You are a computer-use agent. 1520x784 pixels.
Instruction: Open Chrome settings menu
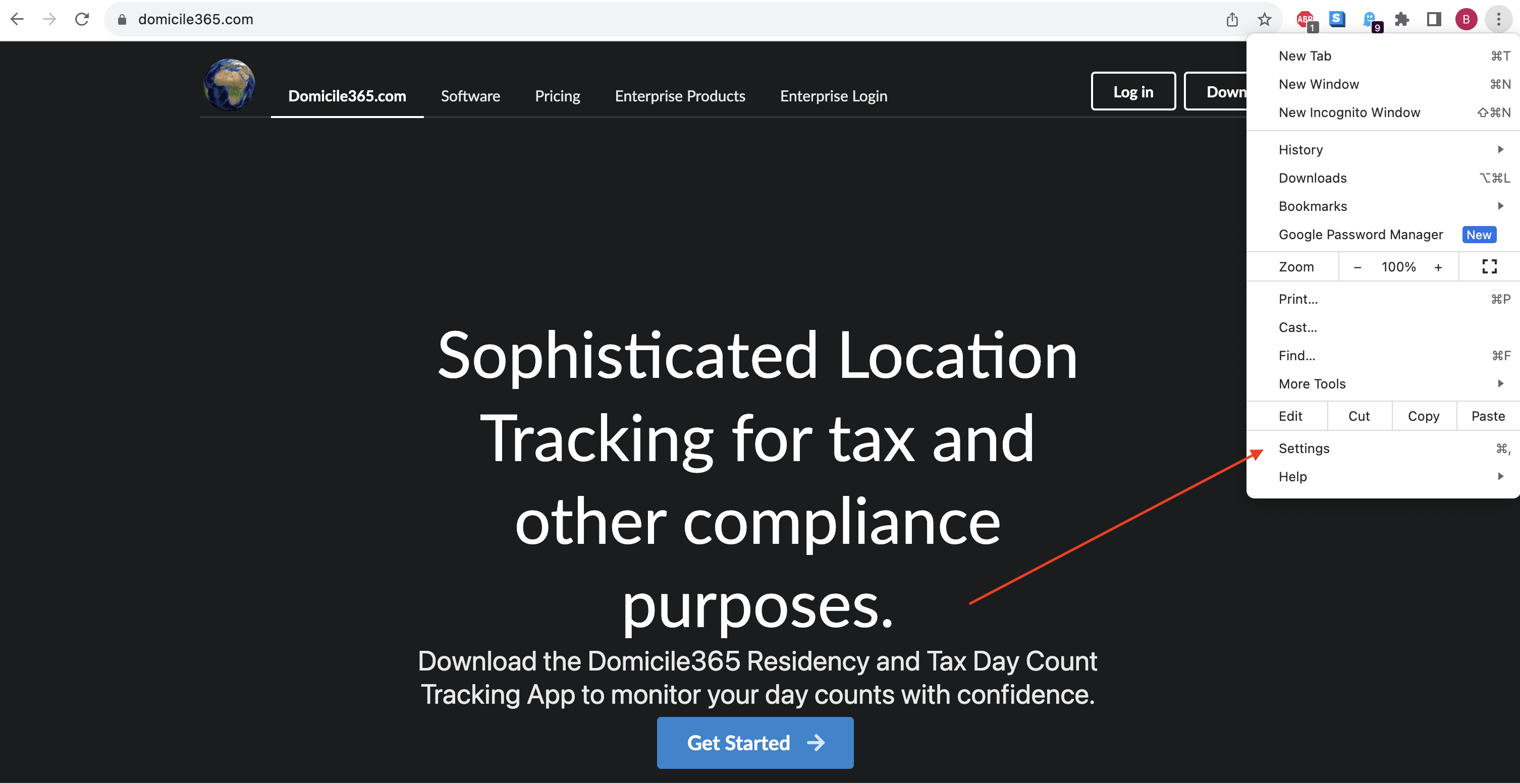1304,448
